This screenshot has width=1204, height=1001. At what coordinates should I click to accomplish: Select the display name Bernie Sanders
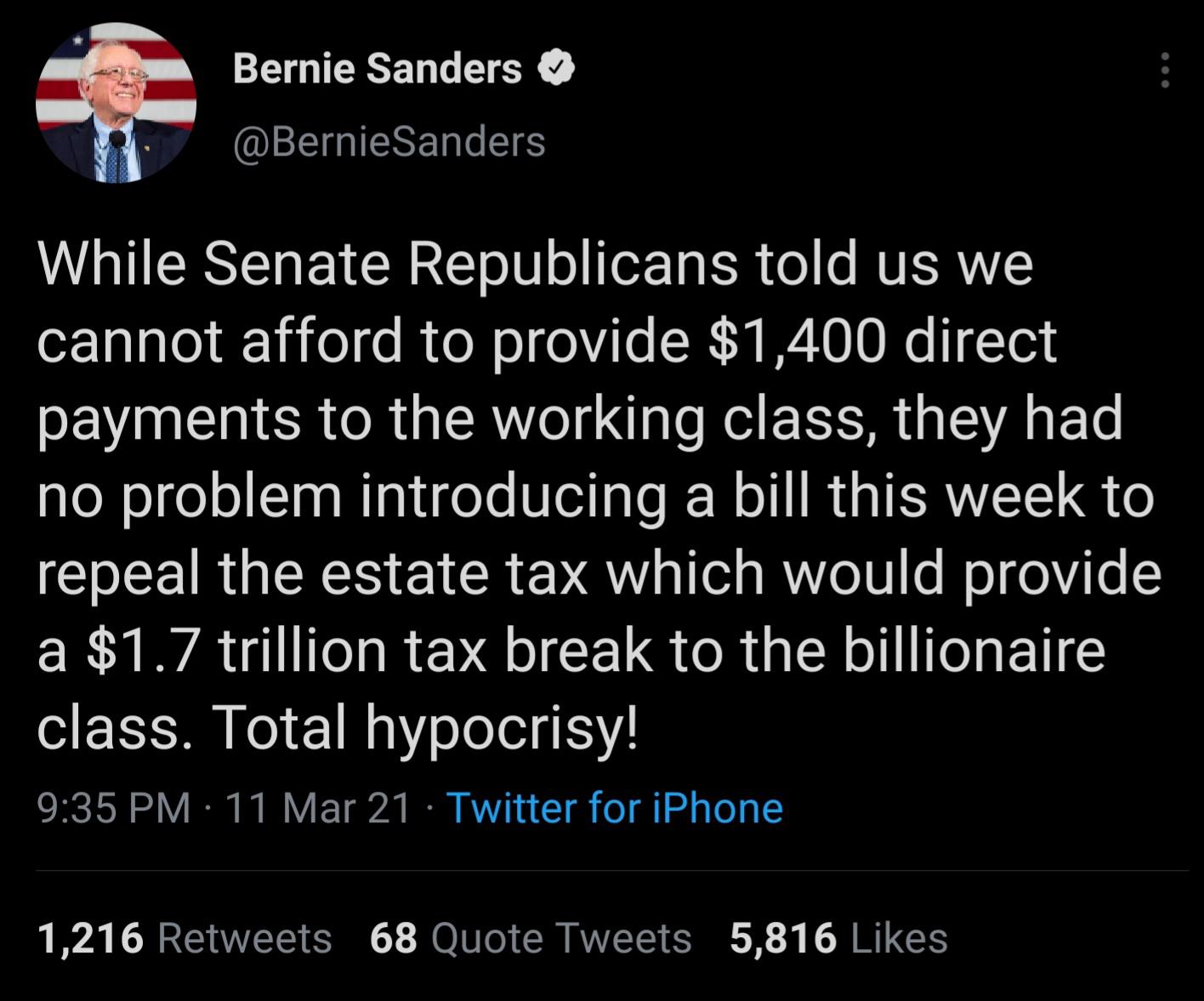tap(377, 68)
